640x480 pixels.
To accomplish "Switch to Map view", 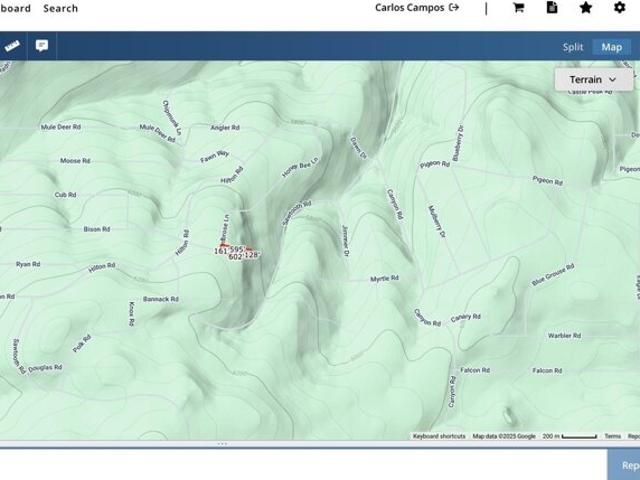I will [611, 47].
